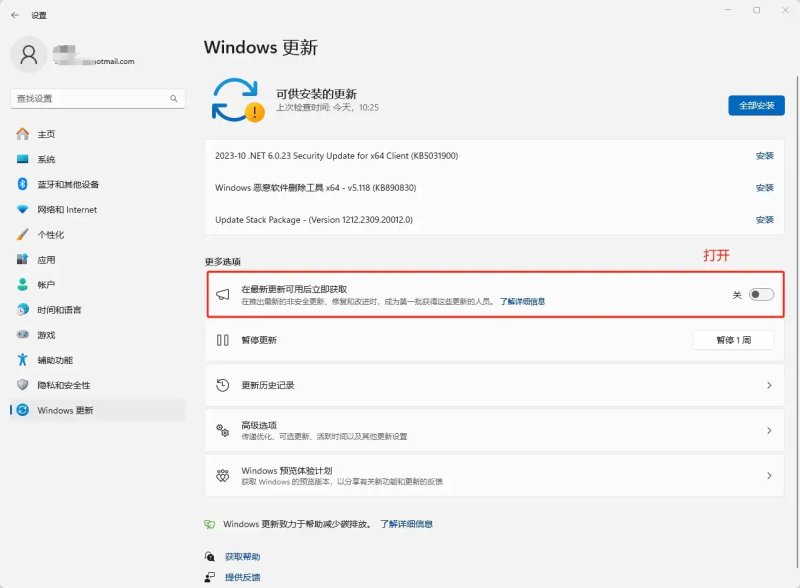The width and height of the screenshot is (800, 588).
Task: Install the .NET 6.0.23 Security Update
Action: (x=764, y=156)
